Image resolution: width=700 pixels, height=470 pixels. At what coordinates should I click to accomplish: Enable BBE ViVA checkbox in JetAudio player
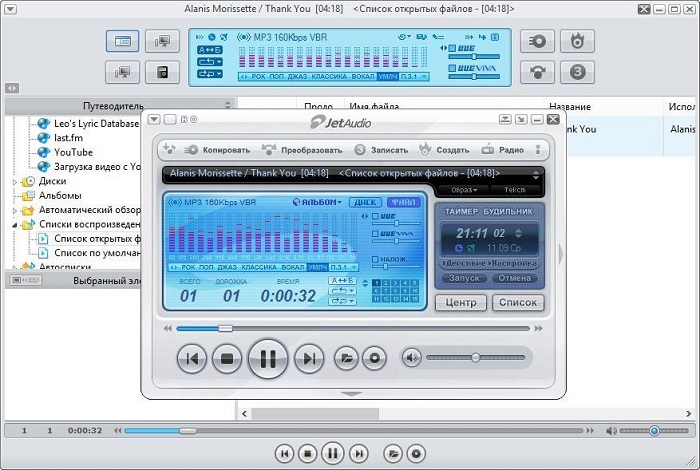(x=375, y=234)
